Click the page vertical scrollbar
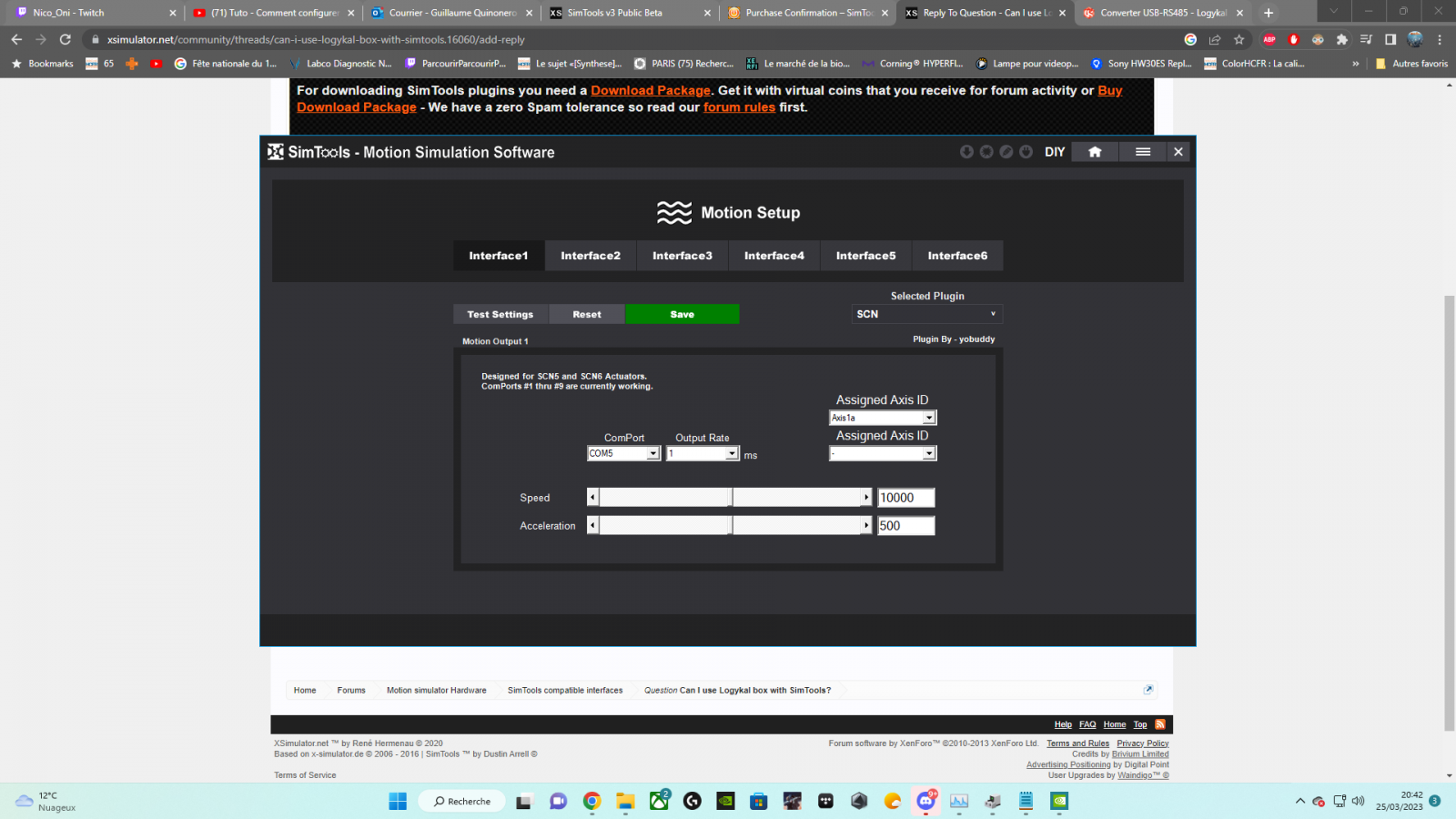Image resolution: width=1456 pixels, height=819 pixels. (x=1450, y=513)
